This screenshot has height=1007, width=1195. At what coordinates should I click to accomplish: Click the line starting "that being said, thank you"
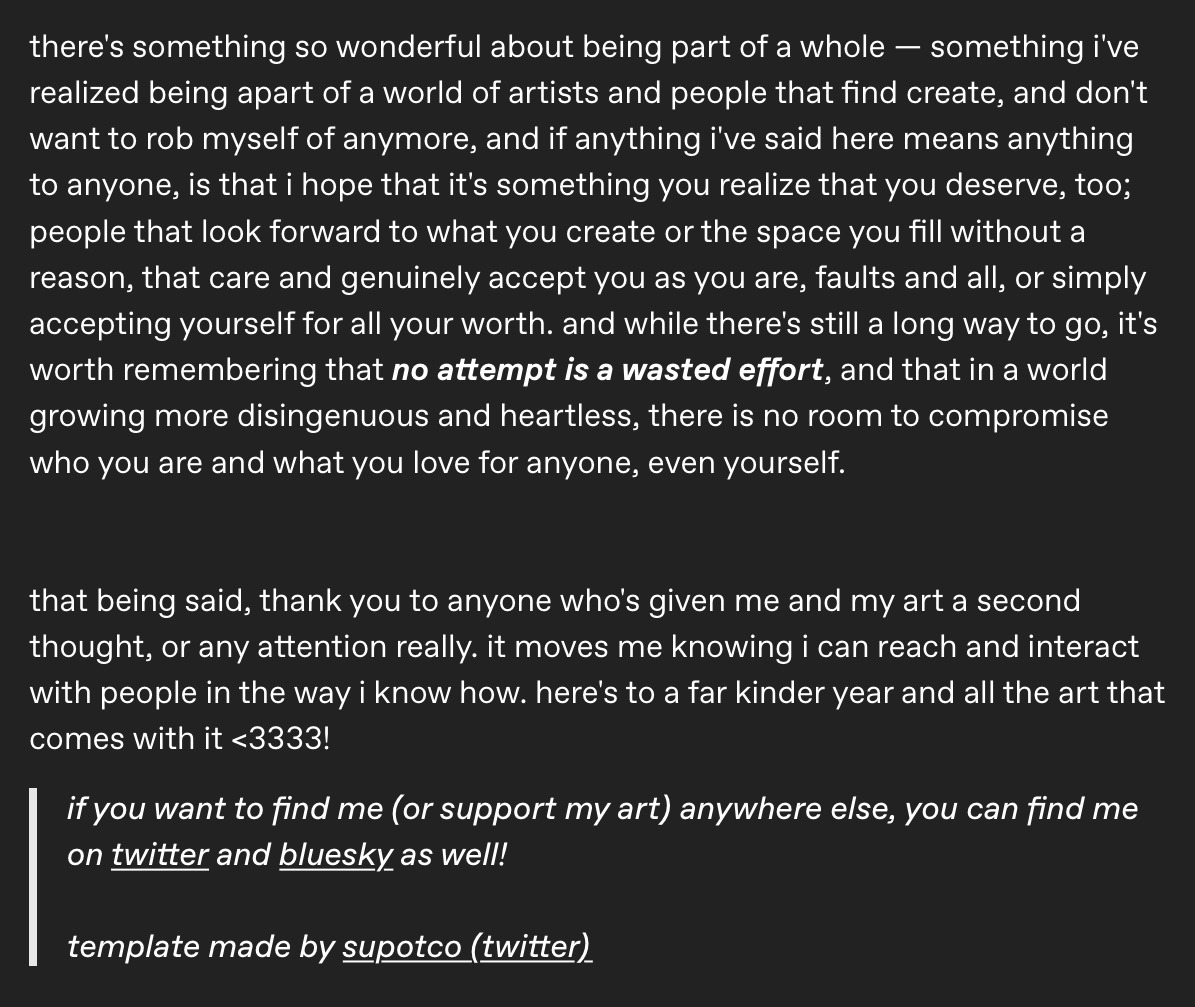pyautogui.click(x=554, y=601)
